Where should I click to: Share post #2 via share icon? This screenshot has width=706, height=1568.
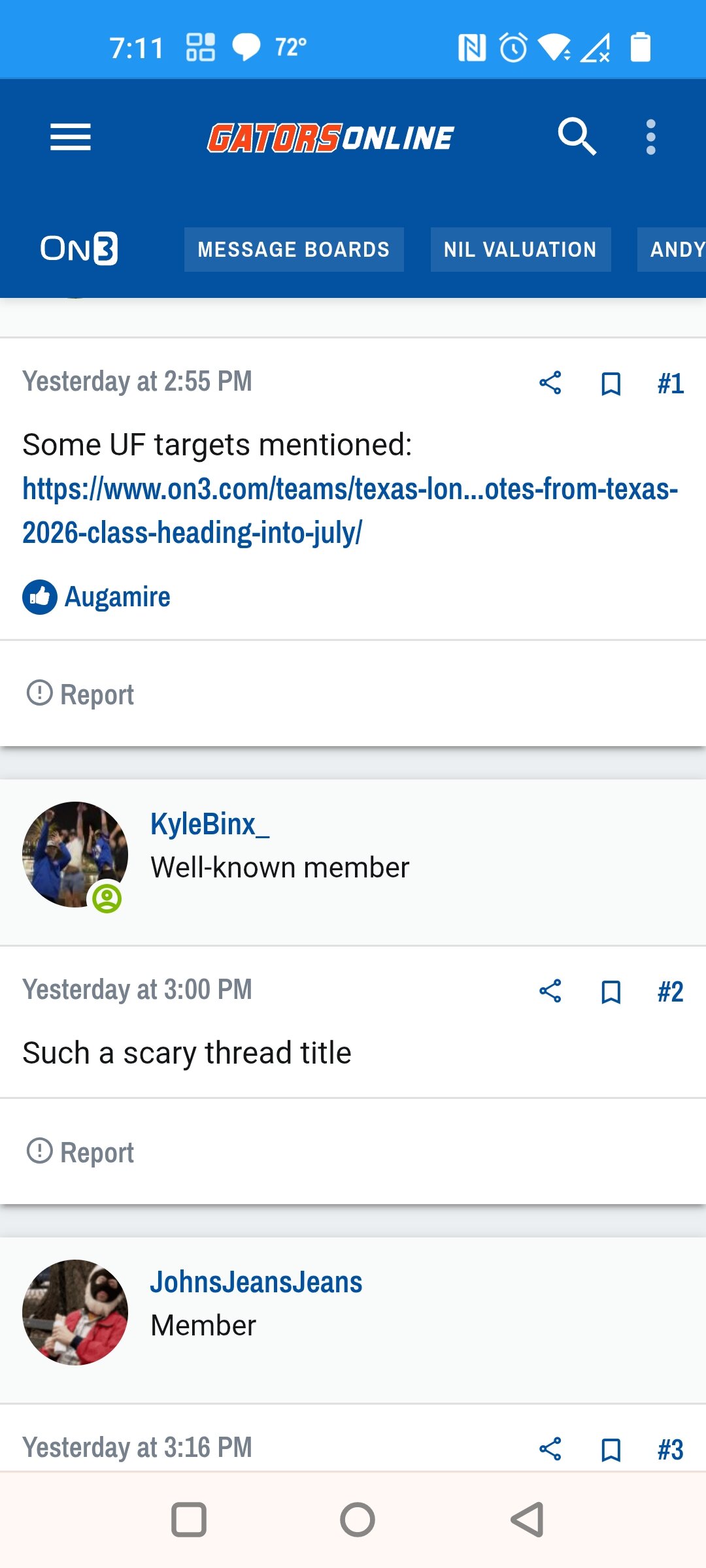(550, 991)
